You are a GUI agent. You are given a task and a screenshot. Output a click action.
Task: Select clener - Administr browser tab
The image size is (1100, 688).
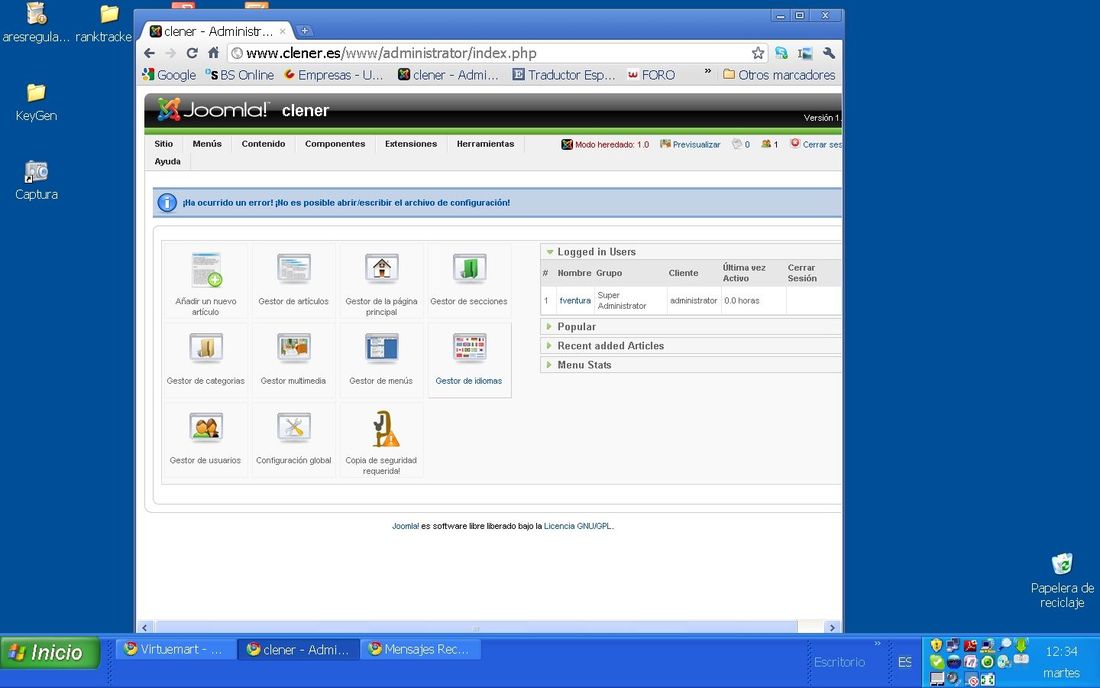pyautogui.click(x=217, y=31)
